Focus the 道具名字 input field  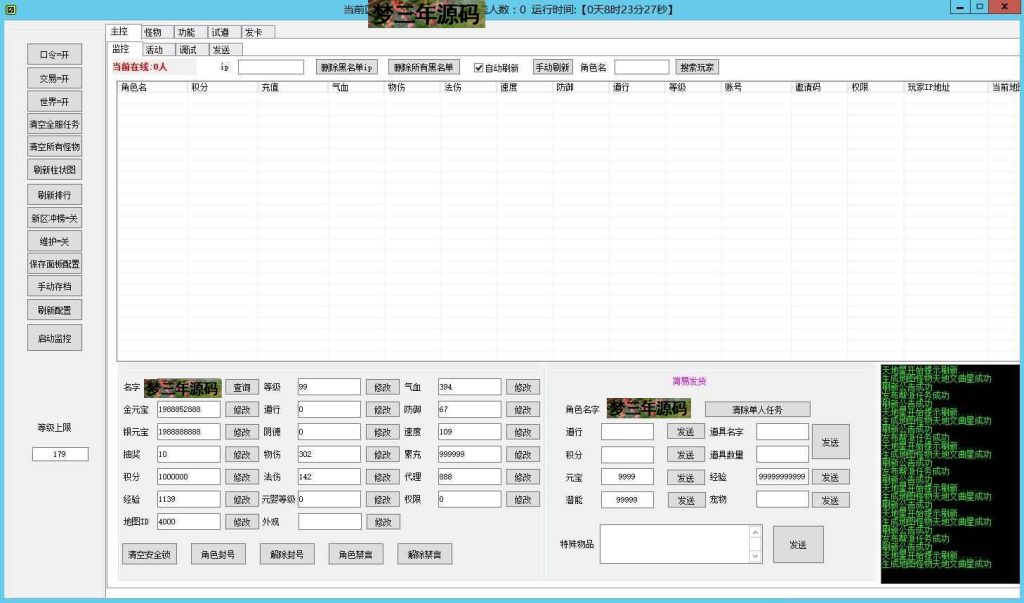coord(782,431)
